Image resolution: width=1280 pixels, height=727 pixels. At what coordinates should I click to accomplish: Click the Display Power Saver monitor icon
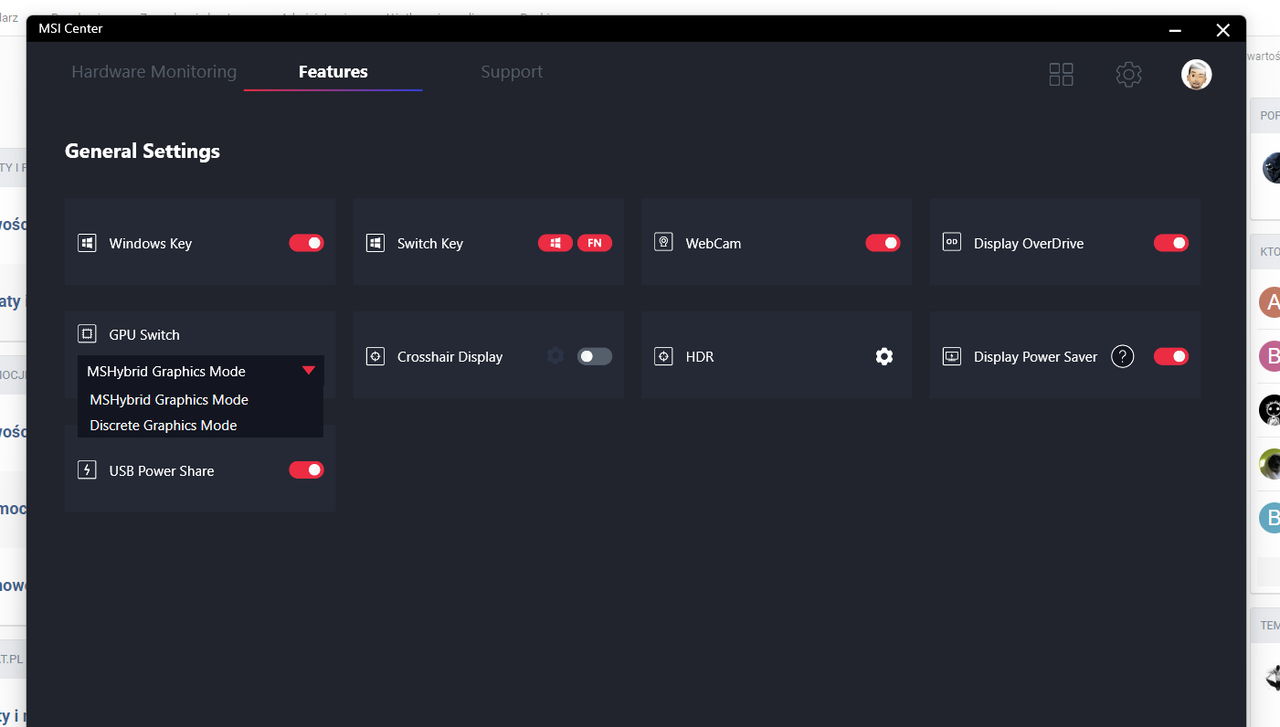pos(952,356)
